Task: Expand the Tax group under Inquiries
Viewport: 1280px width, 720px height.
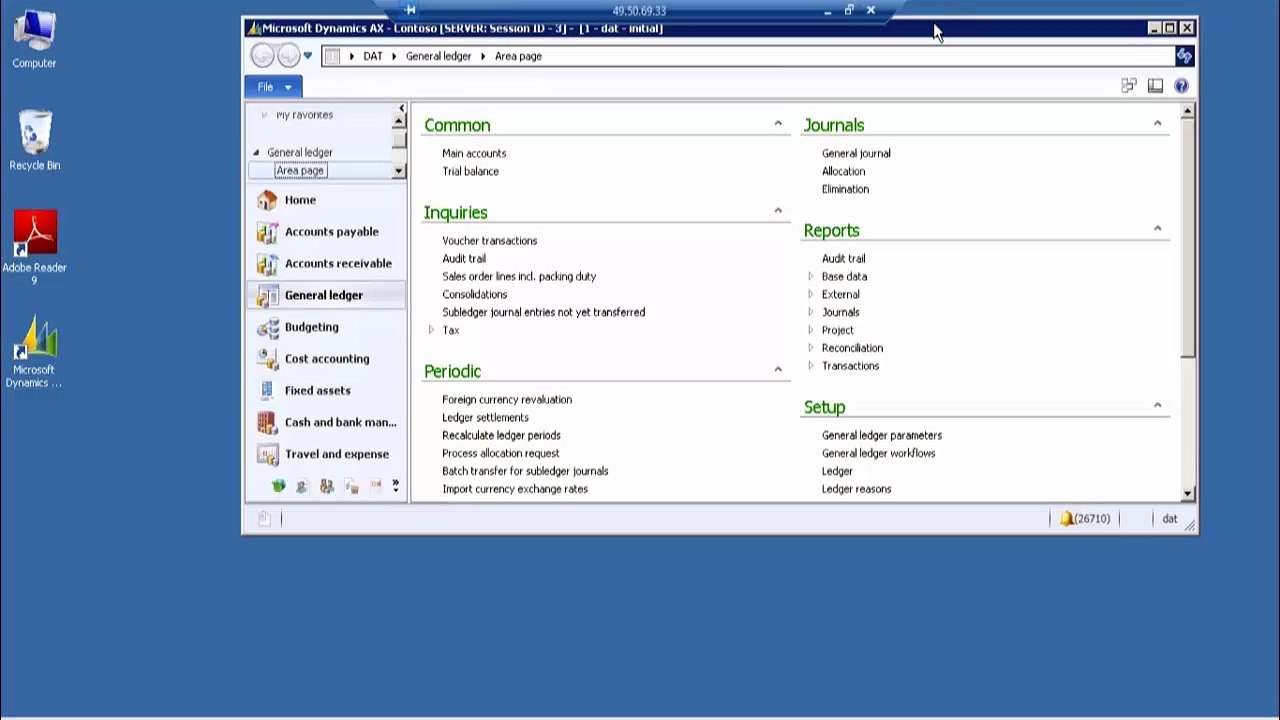Action: coord(431,330)
